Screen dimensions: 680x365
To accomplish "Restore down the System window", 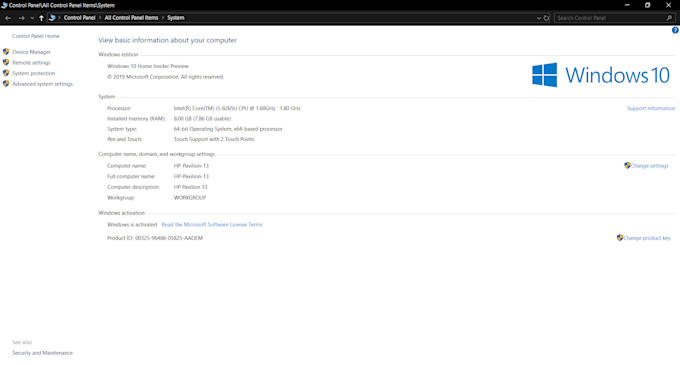I will [647, 5].
